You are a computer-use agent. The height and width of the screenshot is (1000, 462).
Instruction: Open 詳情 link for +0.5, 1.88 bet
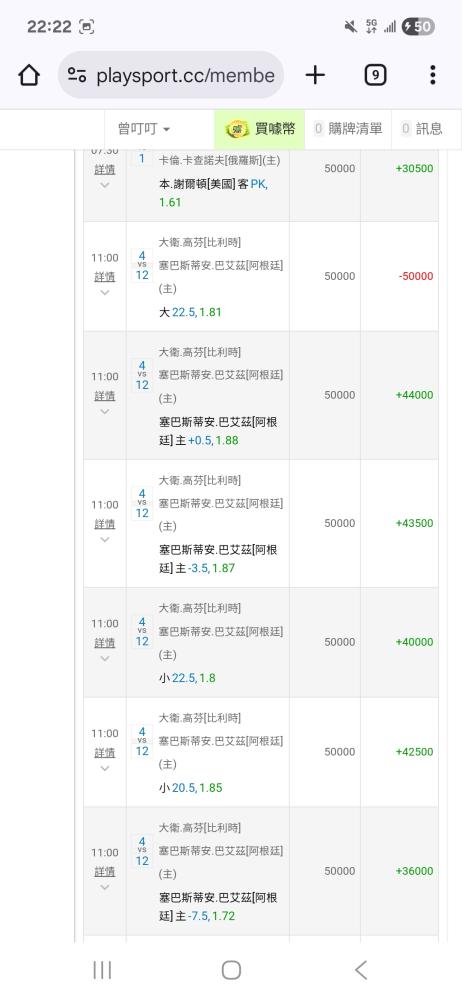point(105,396)
